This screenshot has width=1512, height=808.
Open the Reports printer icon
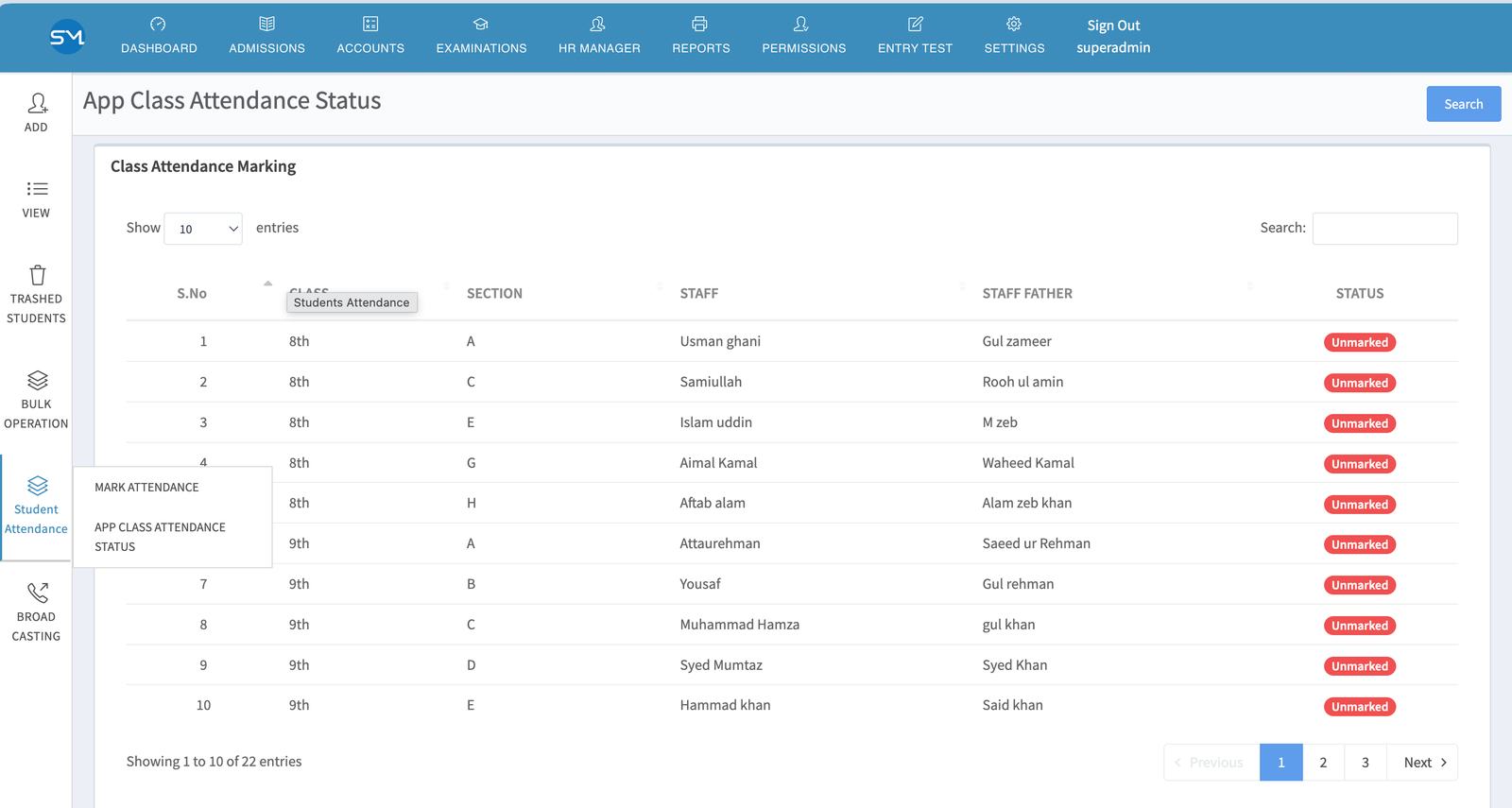(700, 24)
